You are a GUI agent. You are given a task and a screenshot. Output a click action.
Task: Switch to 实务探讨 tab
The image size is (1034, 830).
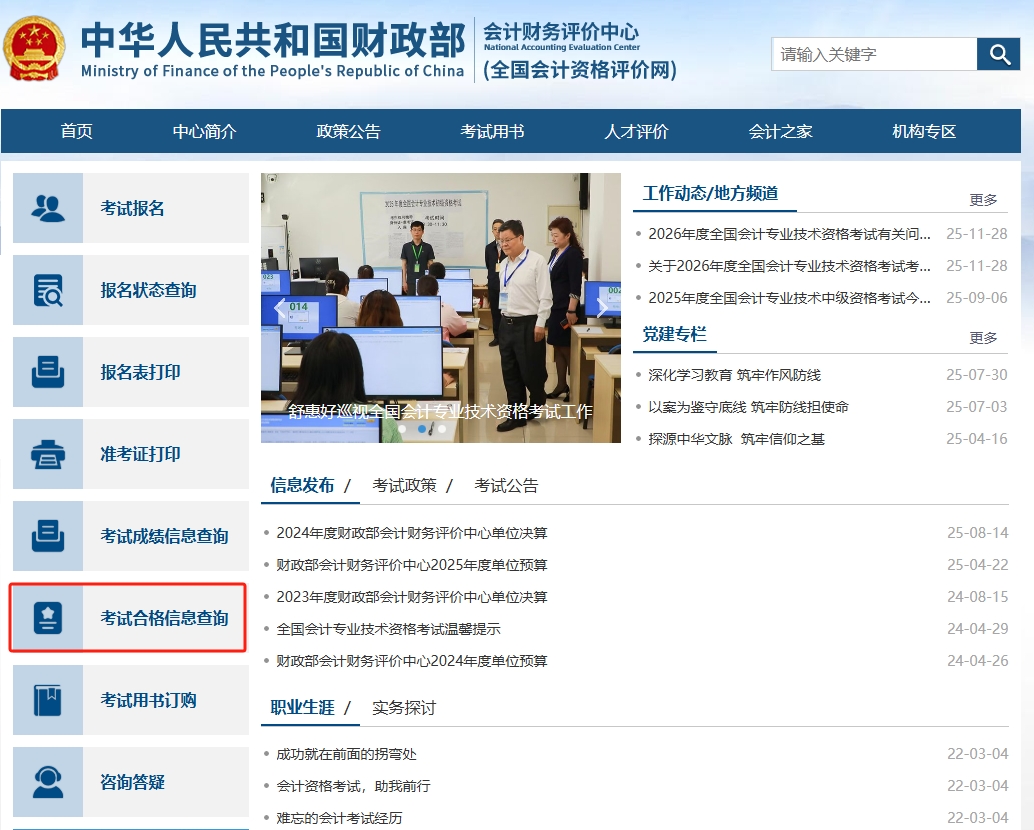click(404, 708)
